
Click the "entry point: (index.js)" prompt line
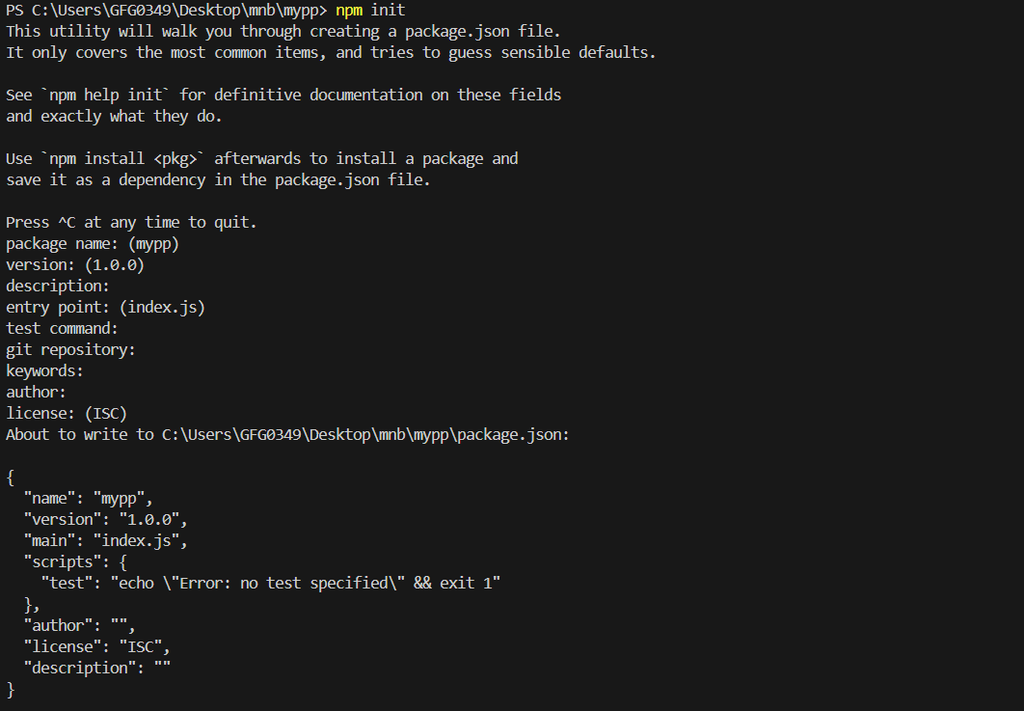coord(105,307)
